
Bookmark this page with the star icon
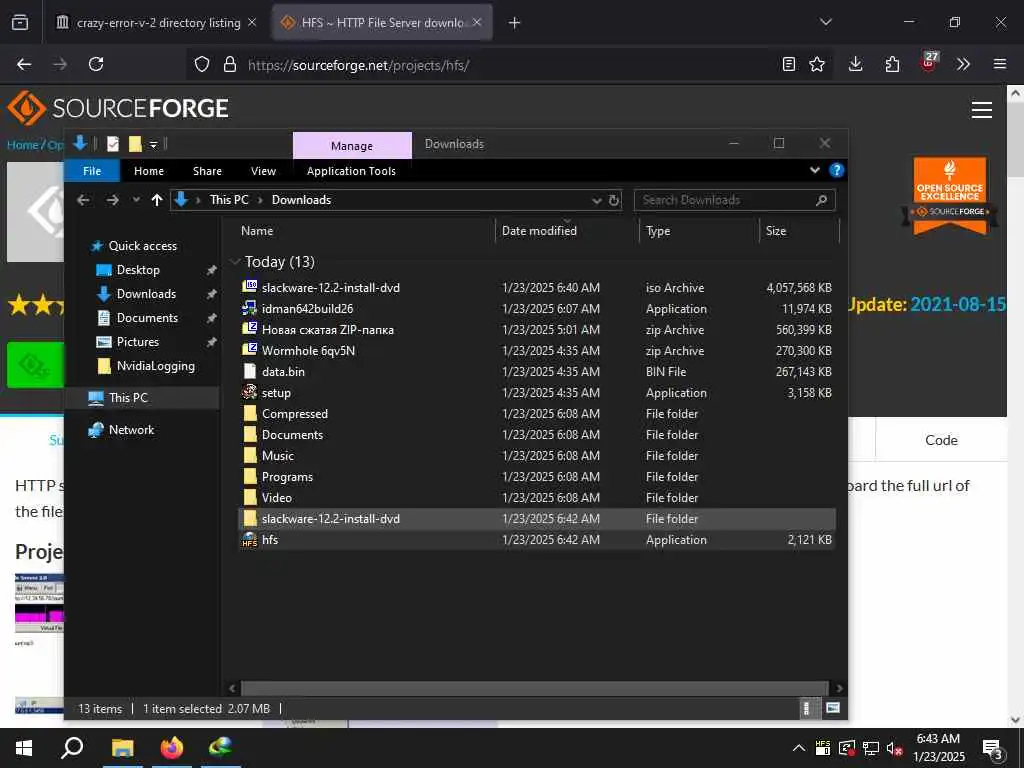pos(817,64)
